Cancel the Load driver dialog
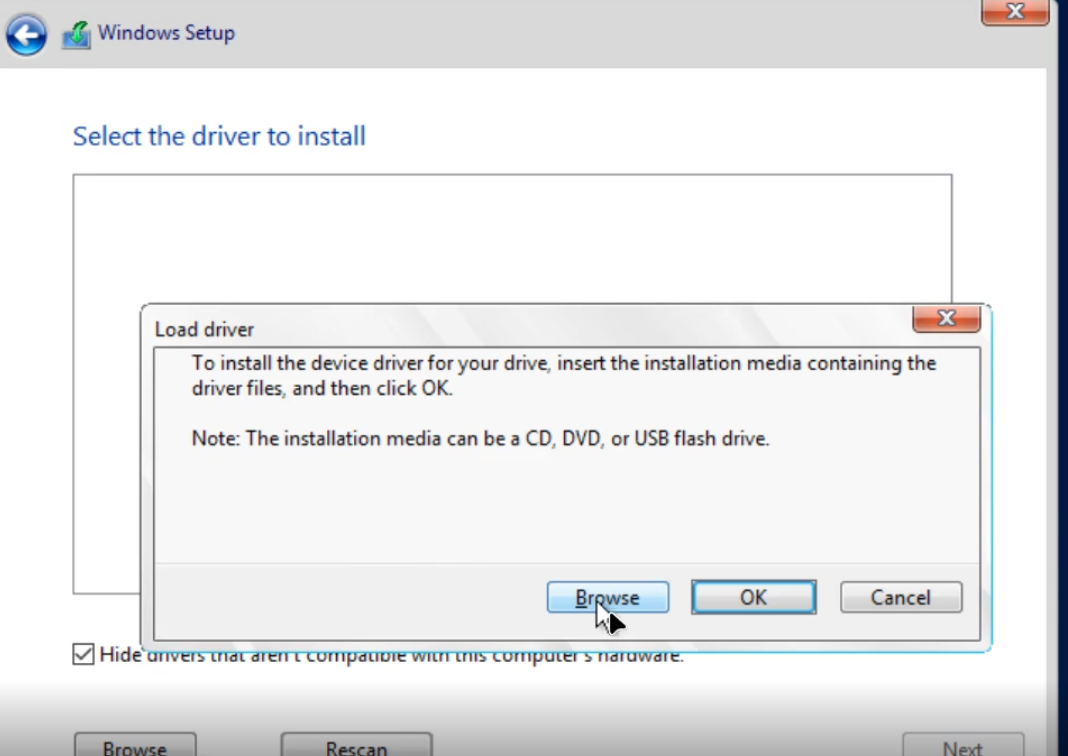 point(900,597)
